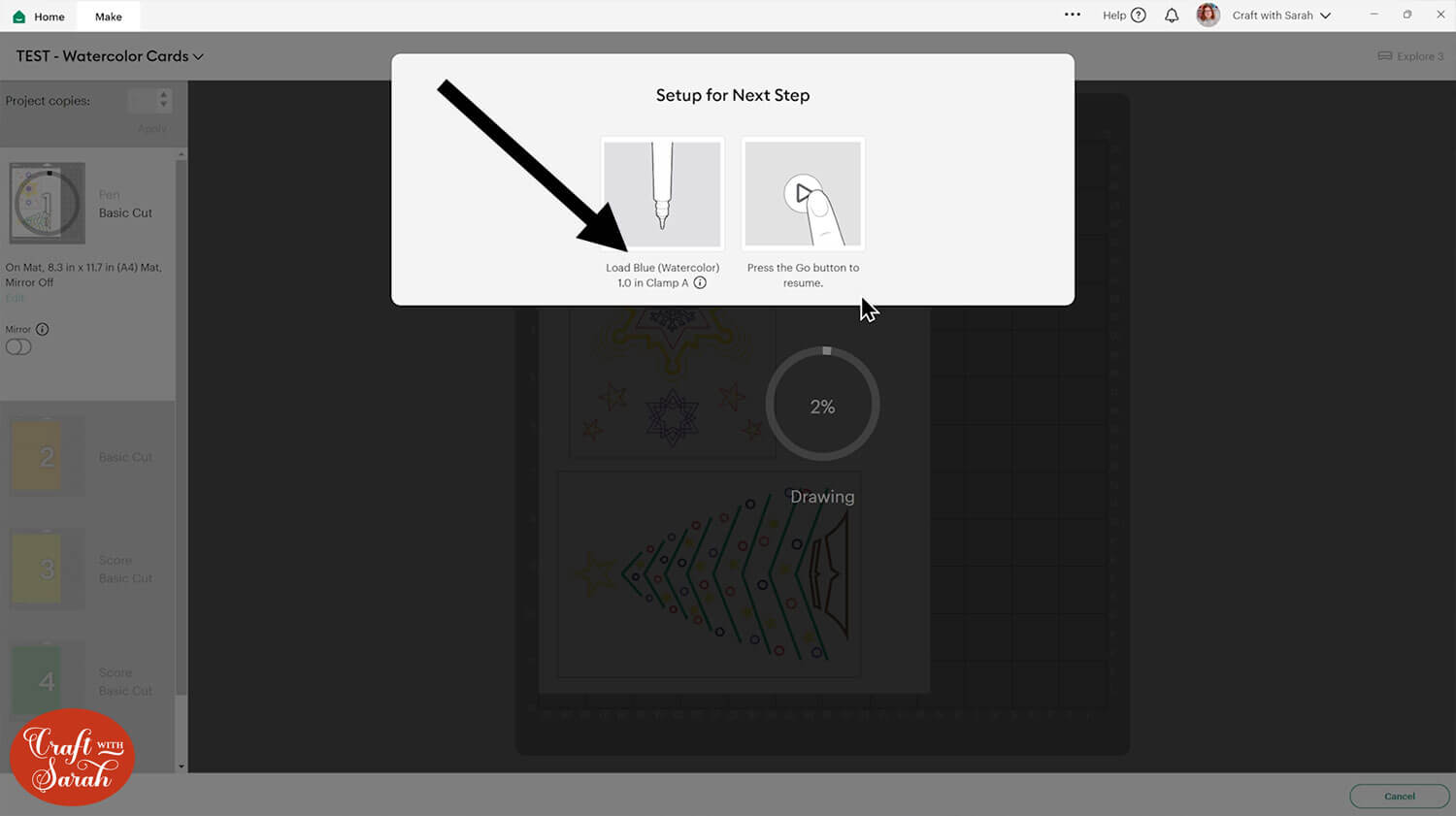Viewport: 1456px width, 816px height.
Task: Decrease the project copies value
Action: click(163, 105)
